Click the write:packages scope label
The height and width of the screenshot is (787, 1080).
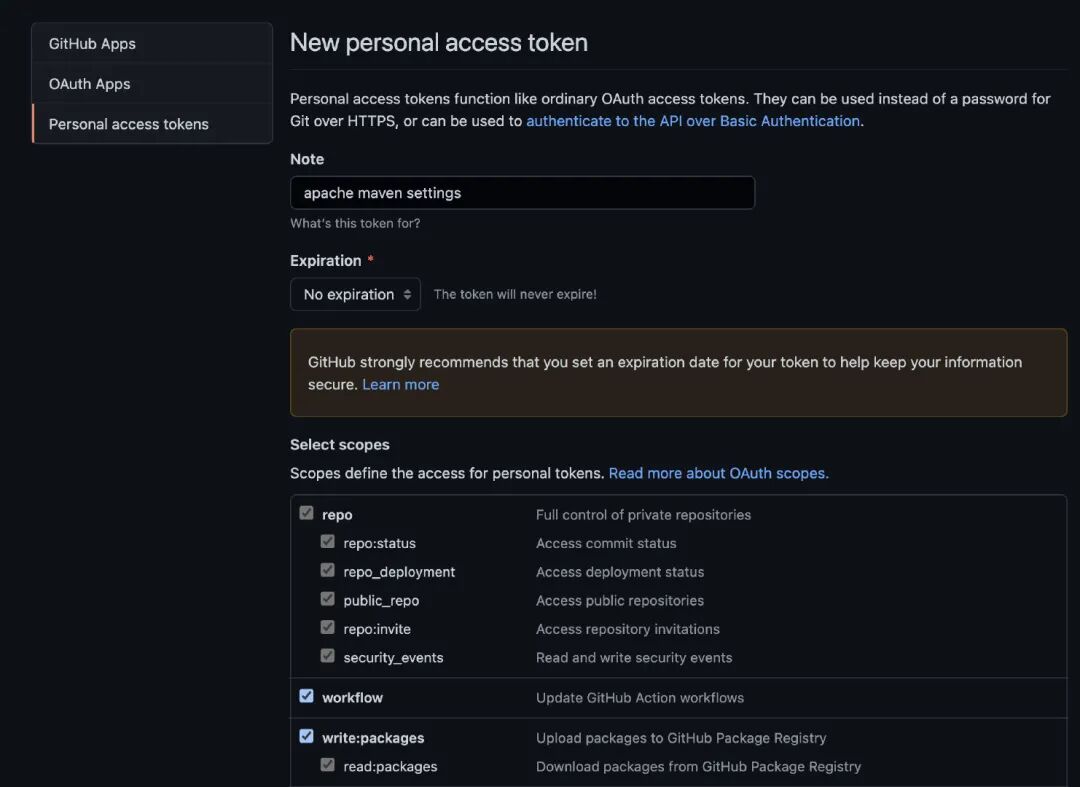click(x=373, y=738)
